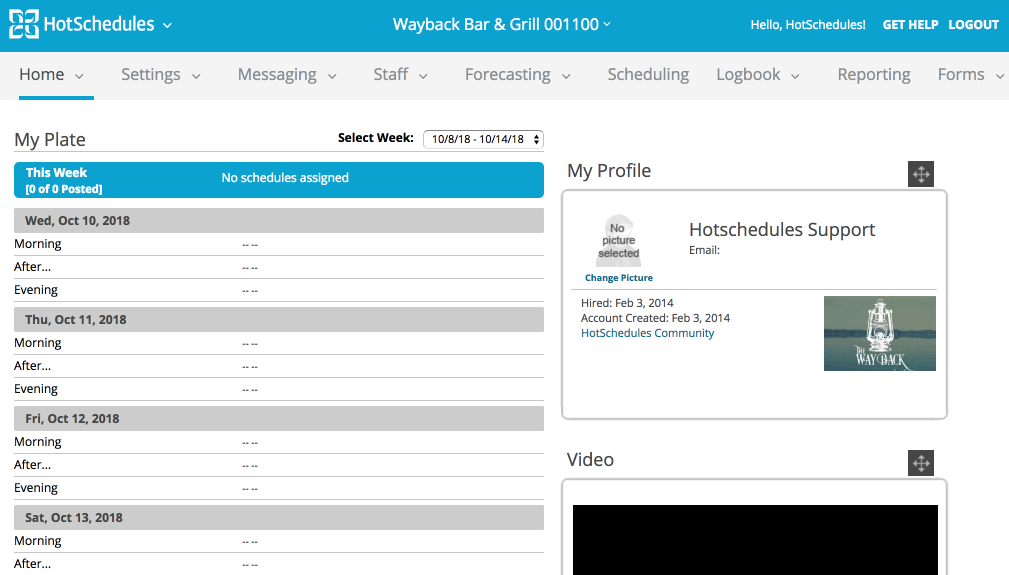This screenshot has height=575, width=1009.
Task: Click the Thu, Oct 11, 2018 header
Action: click(279, 320)
